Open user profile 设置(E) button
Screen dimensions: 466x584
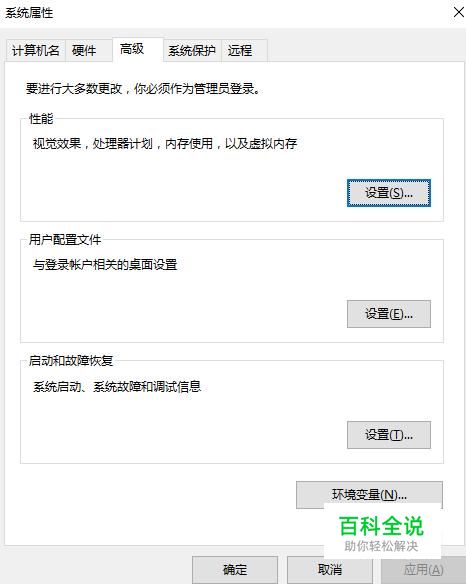coord(389,314)
